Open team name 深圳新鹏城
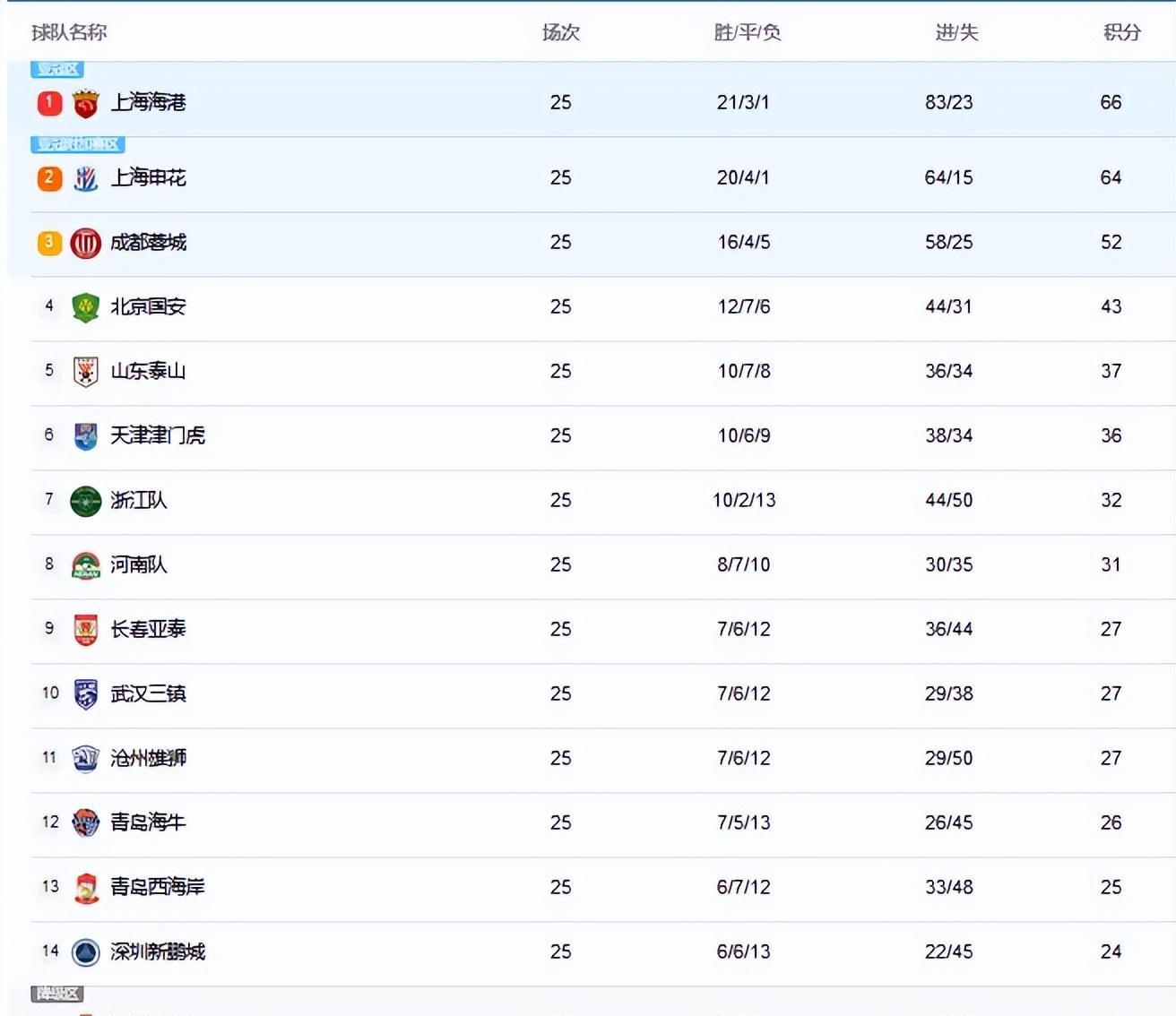 pyautogui.click(x=158, y=951)
